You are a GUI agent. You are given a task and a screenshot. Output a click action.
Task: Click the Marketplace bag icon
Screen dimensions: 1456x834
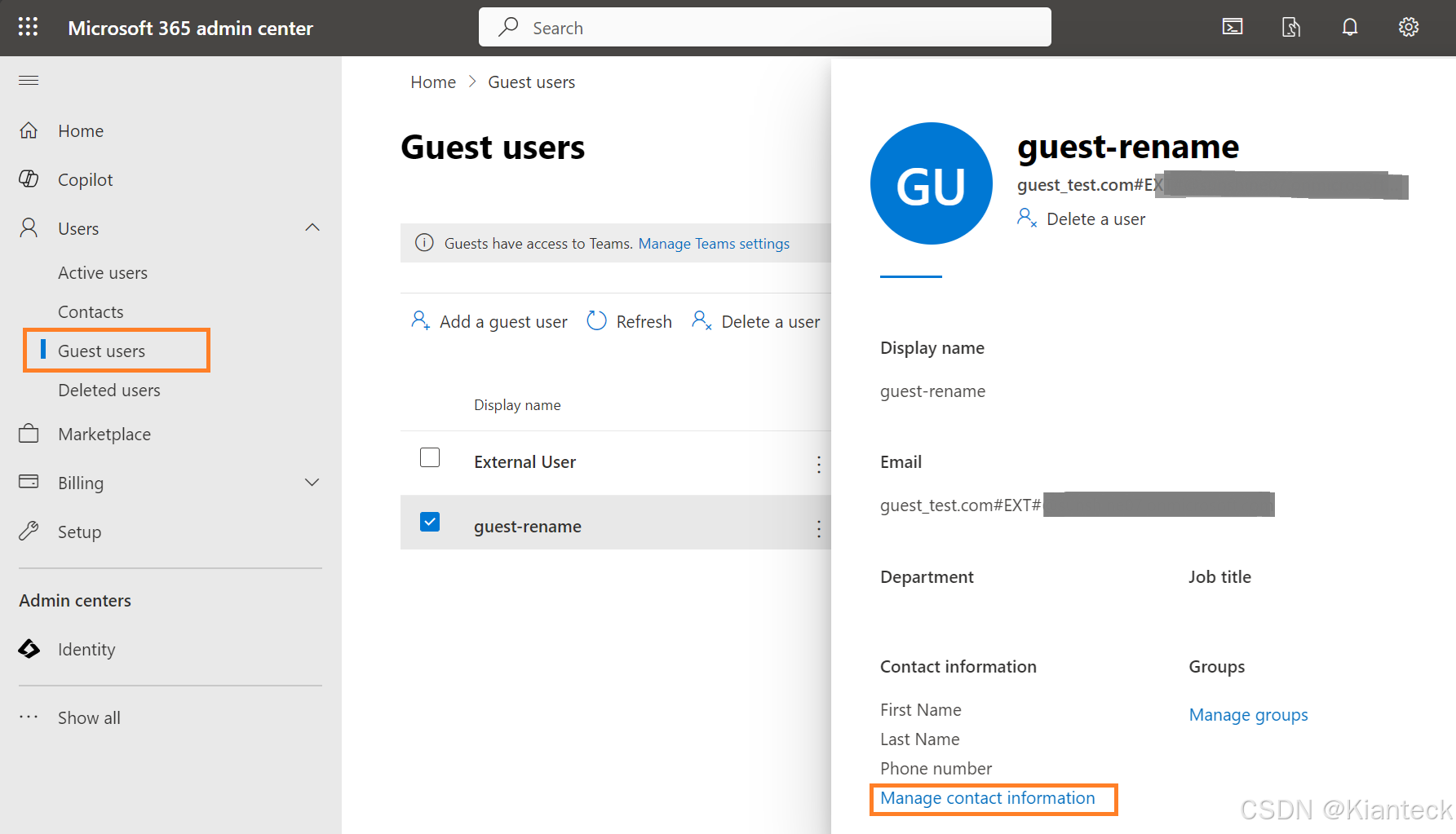[29, 434]
